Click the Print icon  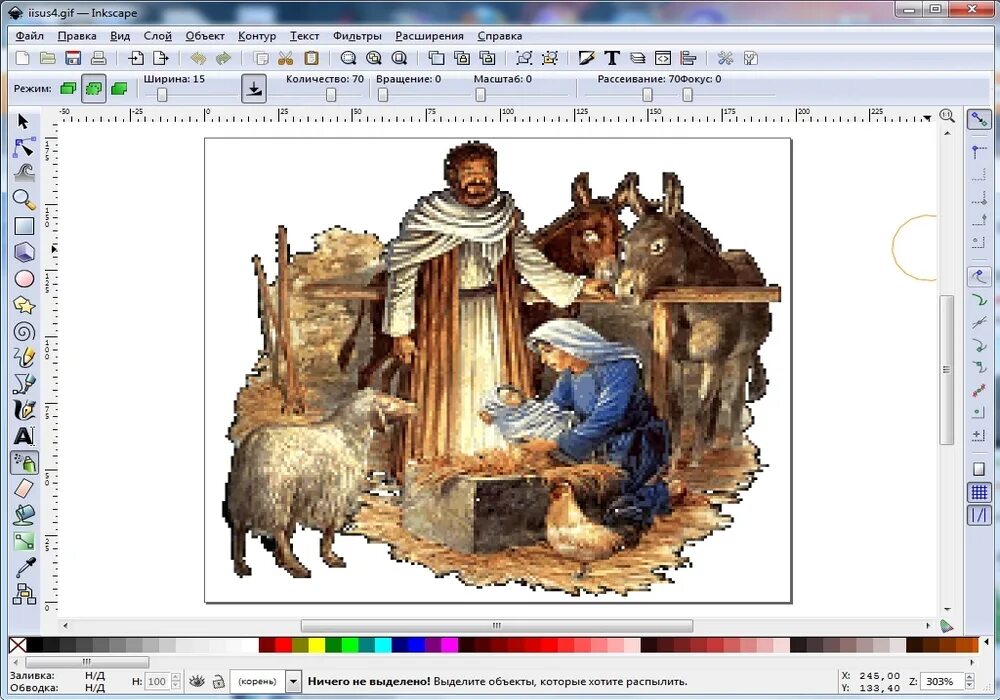[98, 58]
